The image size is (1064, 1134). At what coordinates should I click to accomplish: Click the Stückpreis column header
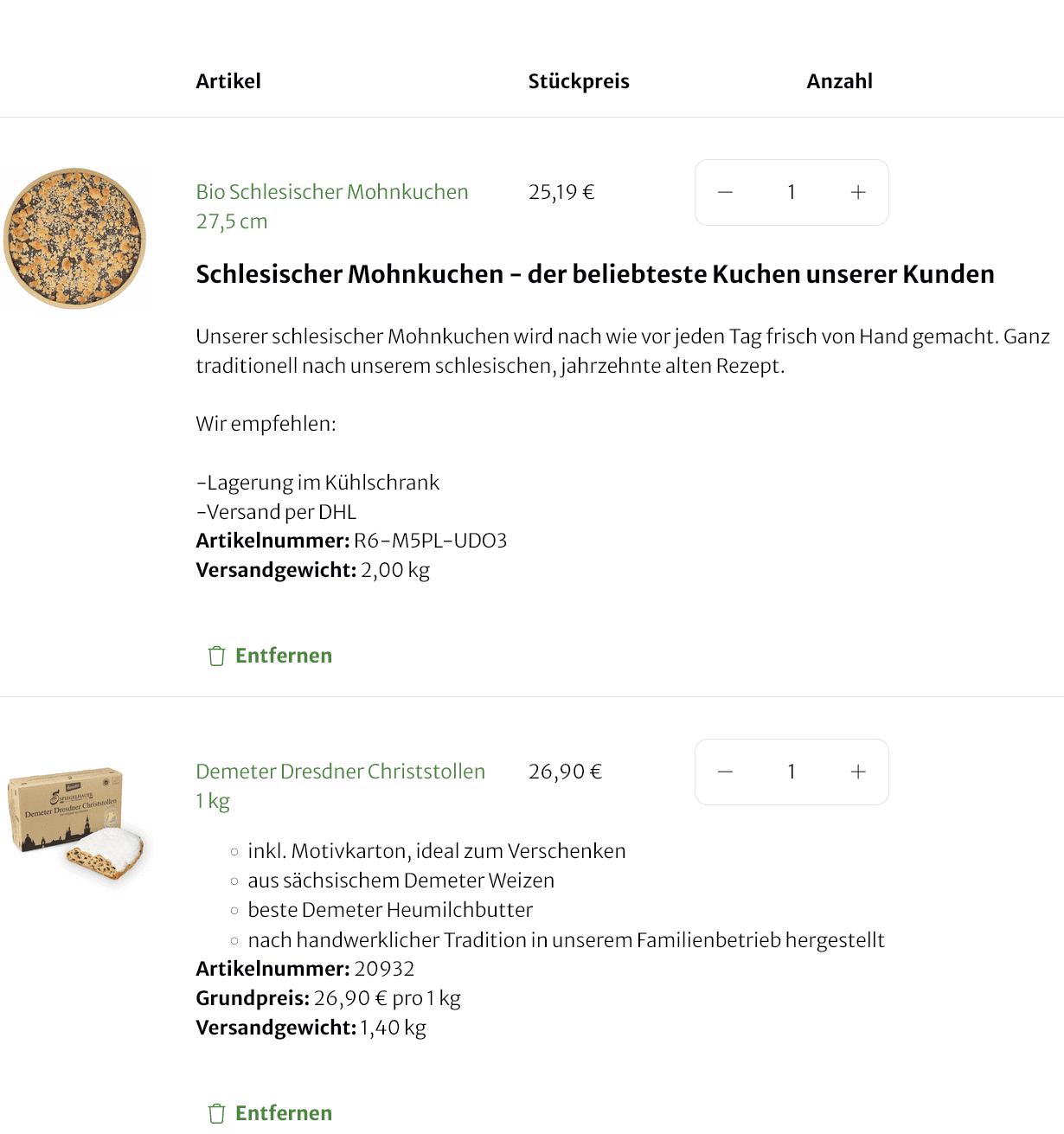(x=579, y=81)
